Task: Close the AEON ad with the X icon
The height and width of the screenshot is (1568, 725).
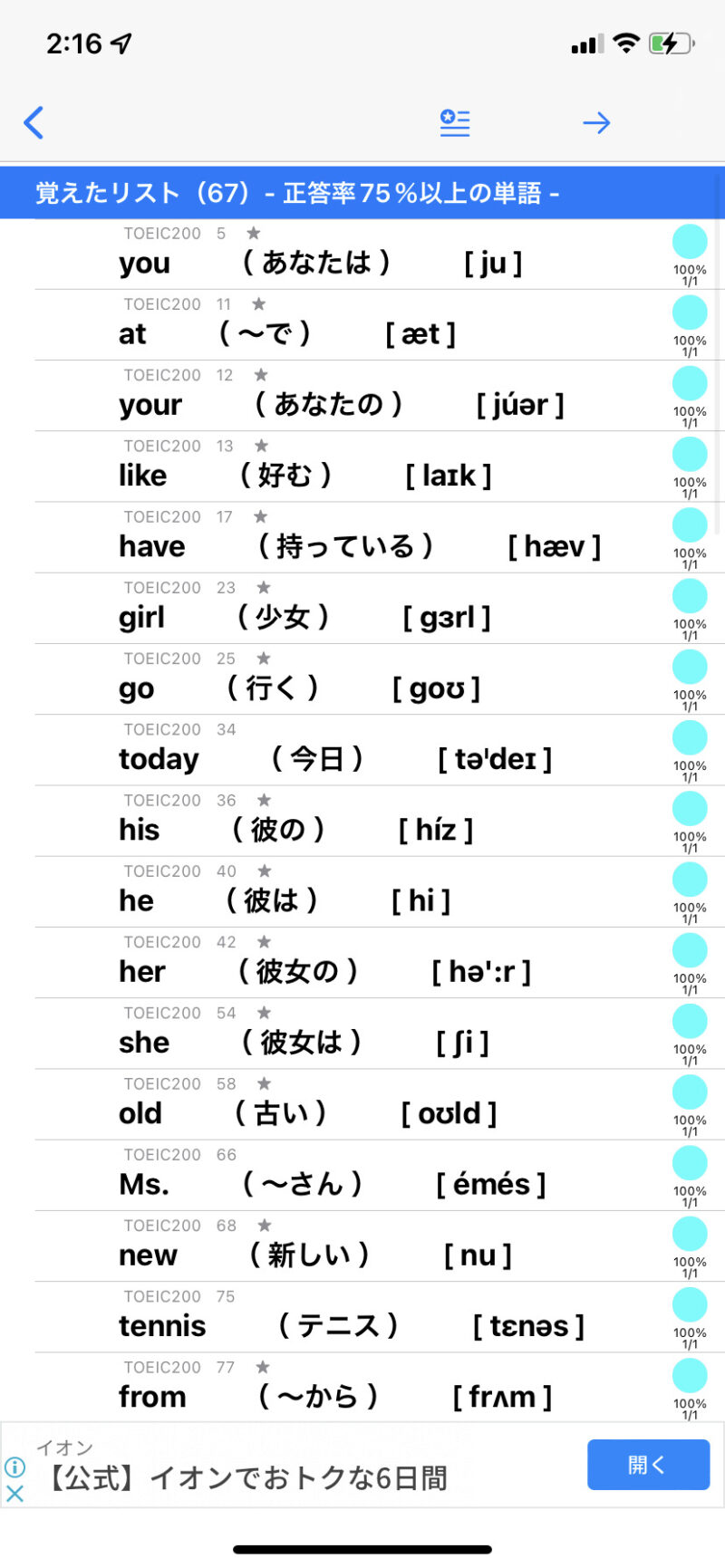Action: [x=14, y=1494]
